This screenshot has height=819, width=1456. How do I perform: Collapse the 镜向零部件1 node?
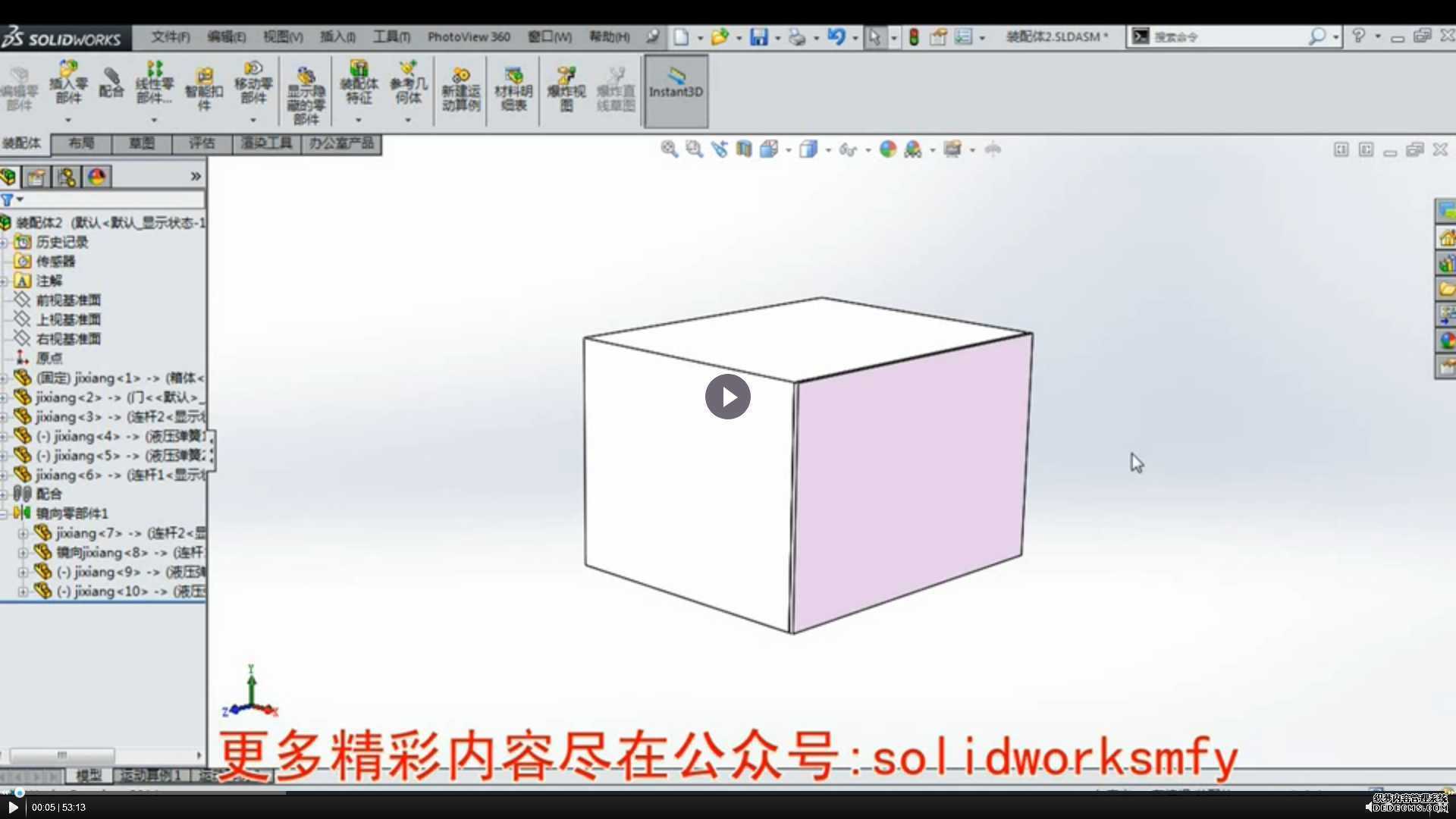click(x=4, y=513)
